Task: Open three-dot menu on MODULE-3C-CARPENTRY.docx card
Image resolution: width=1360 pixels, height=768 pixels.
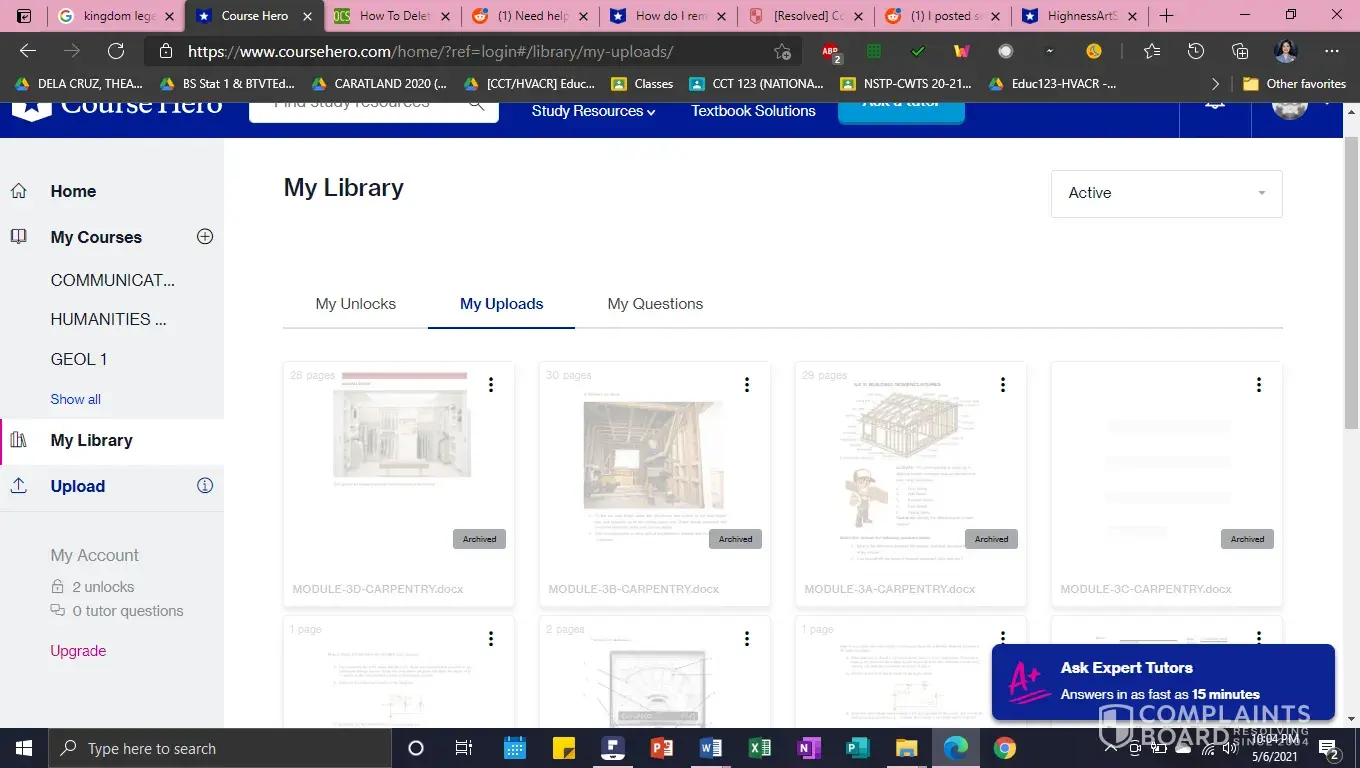Action: 1259,385
